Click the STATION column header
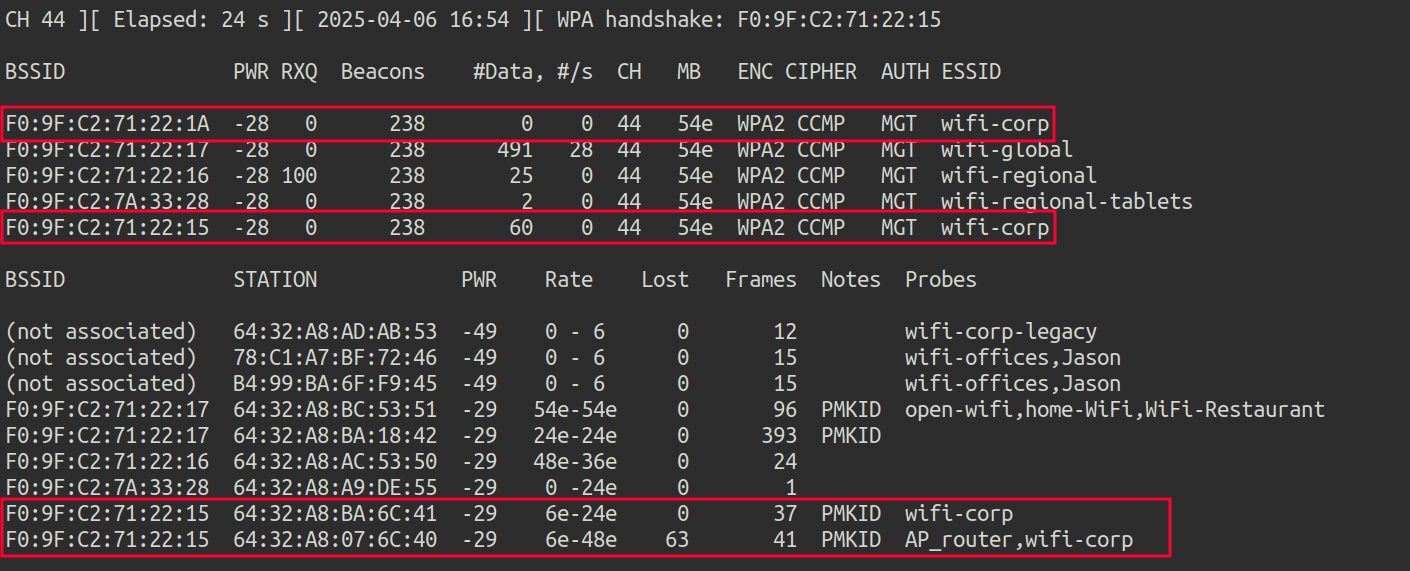 point(275,280)
